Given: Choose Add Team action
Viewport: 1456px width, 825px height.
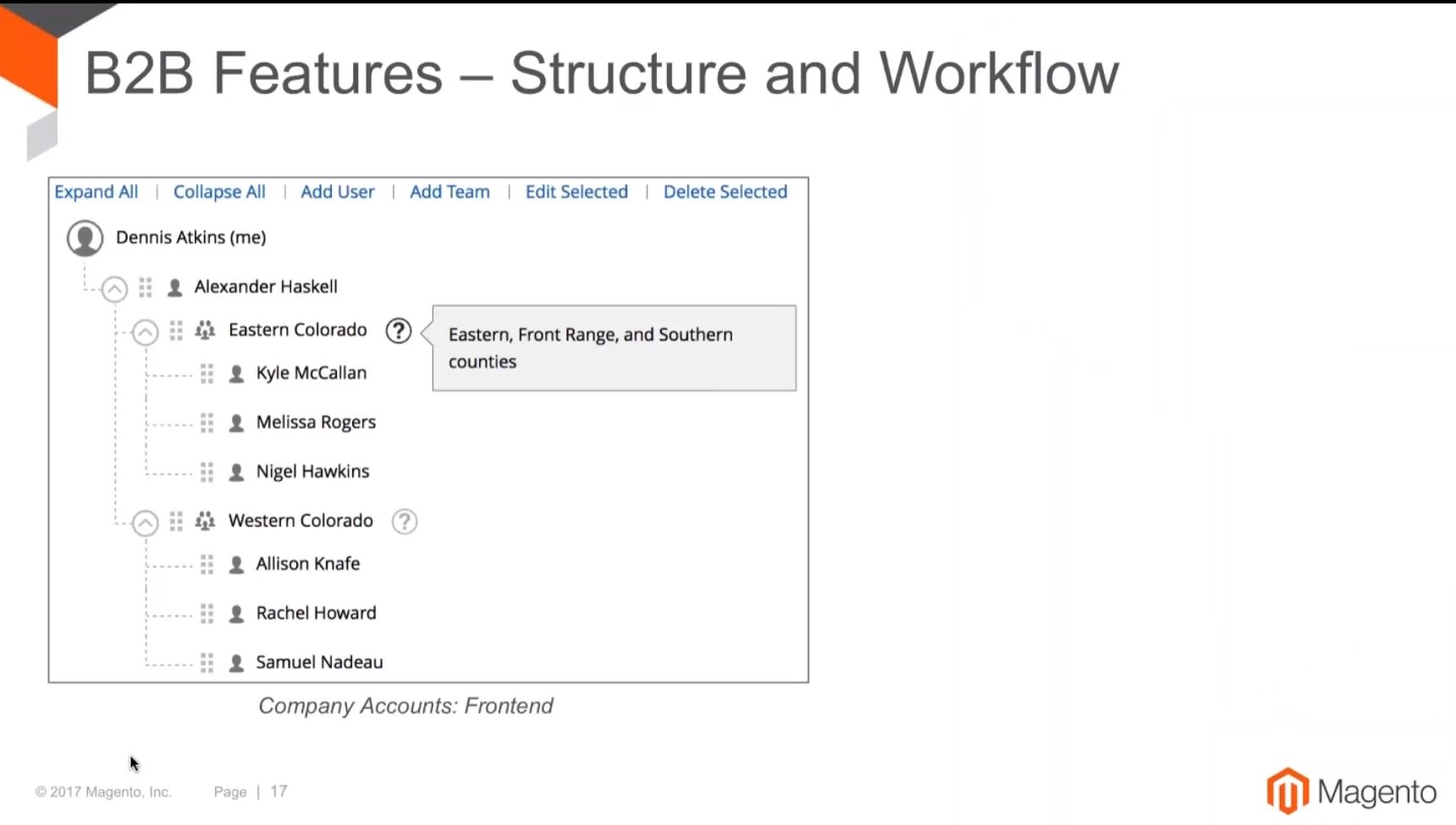Looking at the screenshot, I should (449, 192).
